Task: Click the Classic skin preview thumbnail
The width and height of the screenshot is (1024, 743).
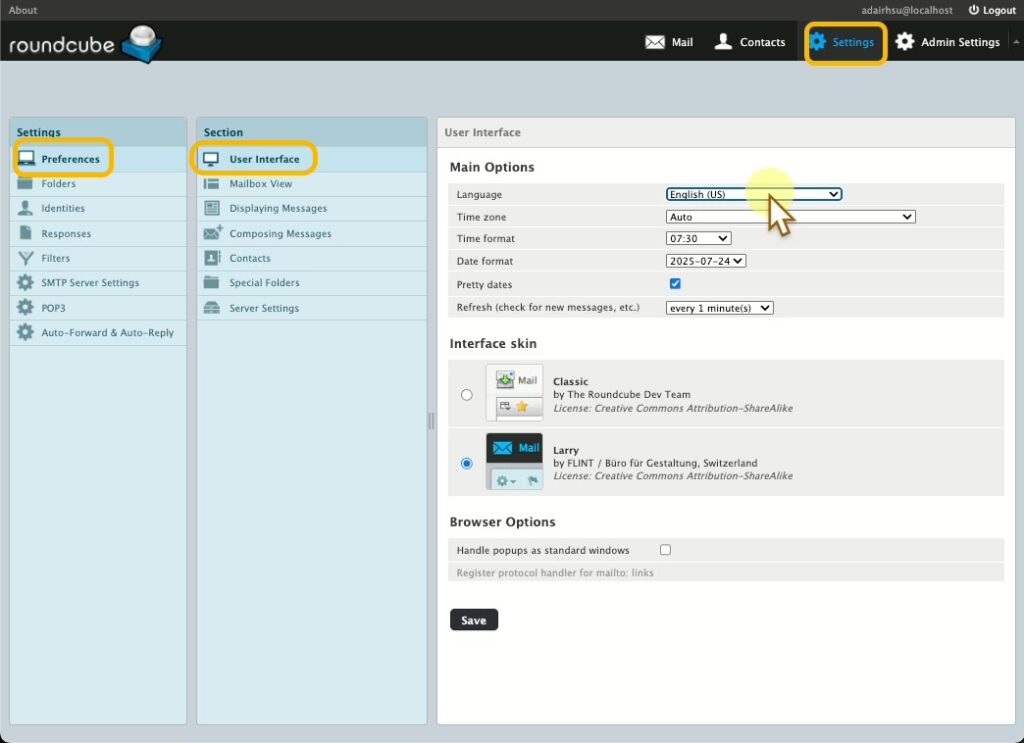Action: (514, 392)
